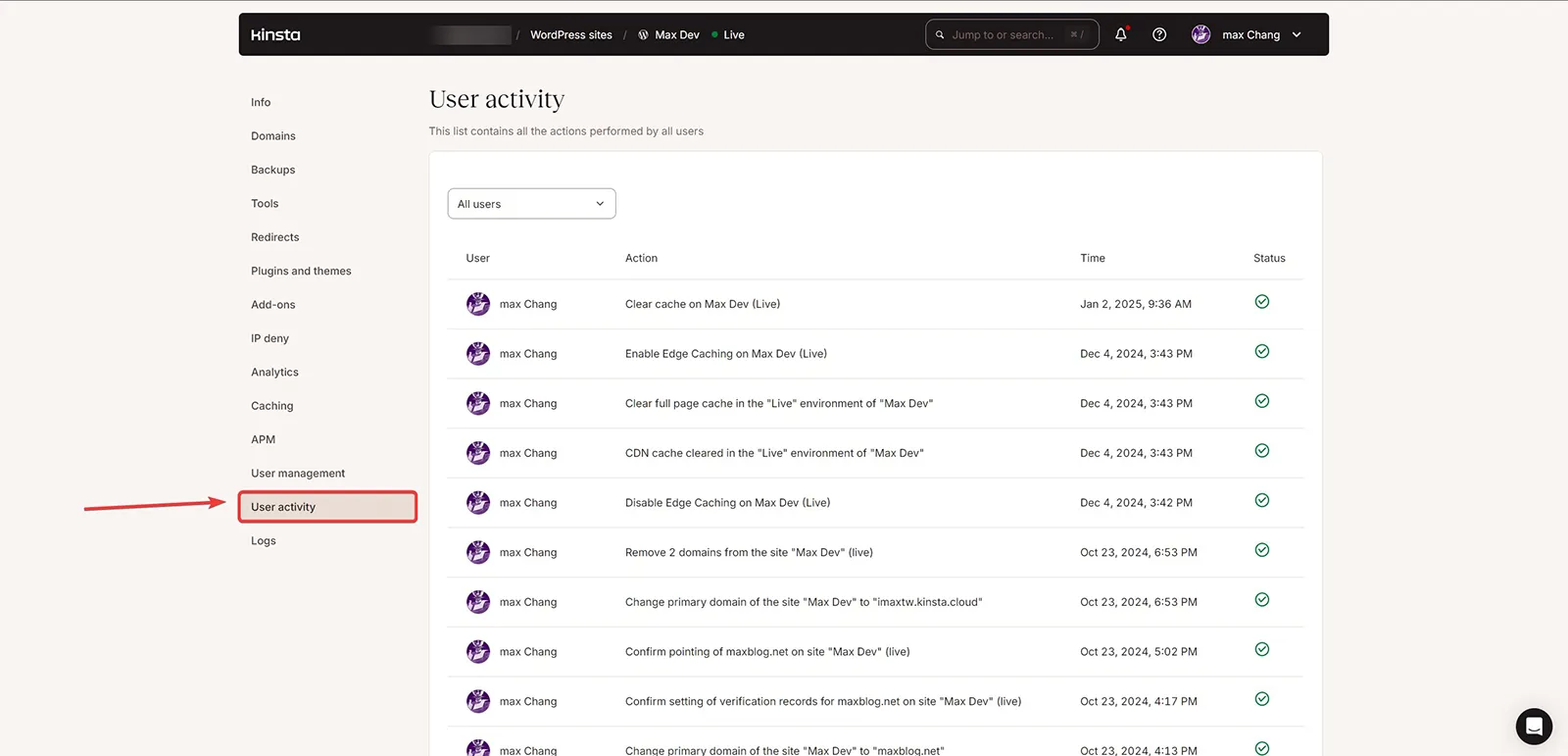Screen dimensions: 1568x756
Task: Click 'Jan 2, 2025, 9:36 AM' timestamp
Action: pos(1136,304)
